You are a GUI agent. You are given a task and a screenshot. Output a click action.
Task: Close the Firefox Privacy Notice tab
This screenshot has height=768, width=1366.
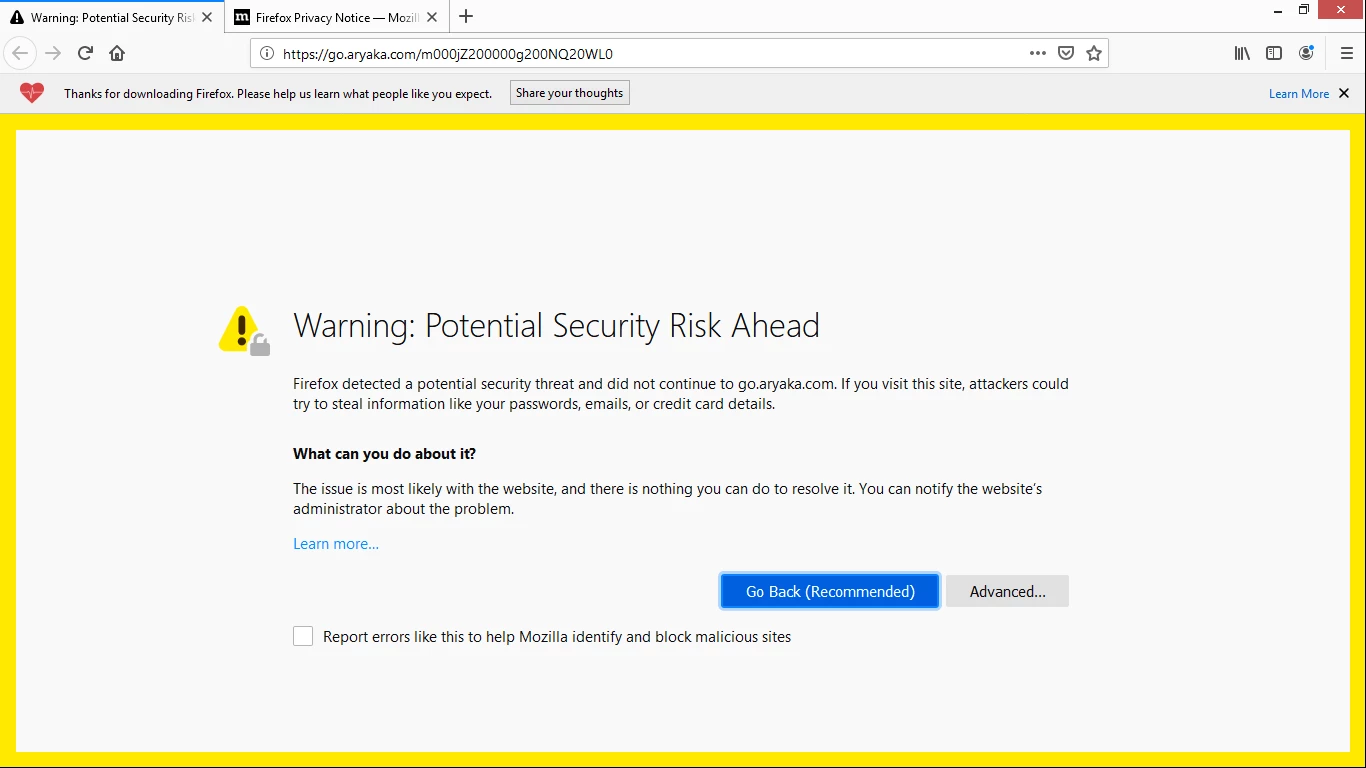[432, 17]
